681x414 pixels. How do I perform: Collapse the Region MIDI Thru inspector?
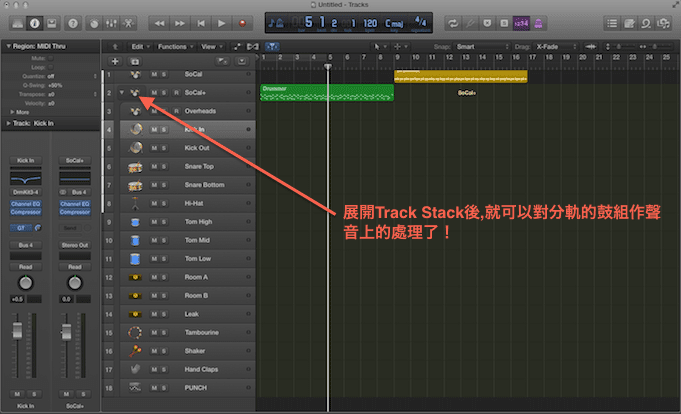point(8,46)
